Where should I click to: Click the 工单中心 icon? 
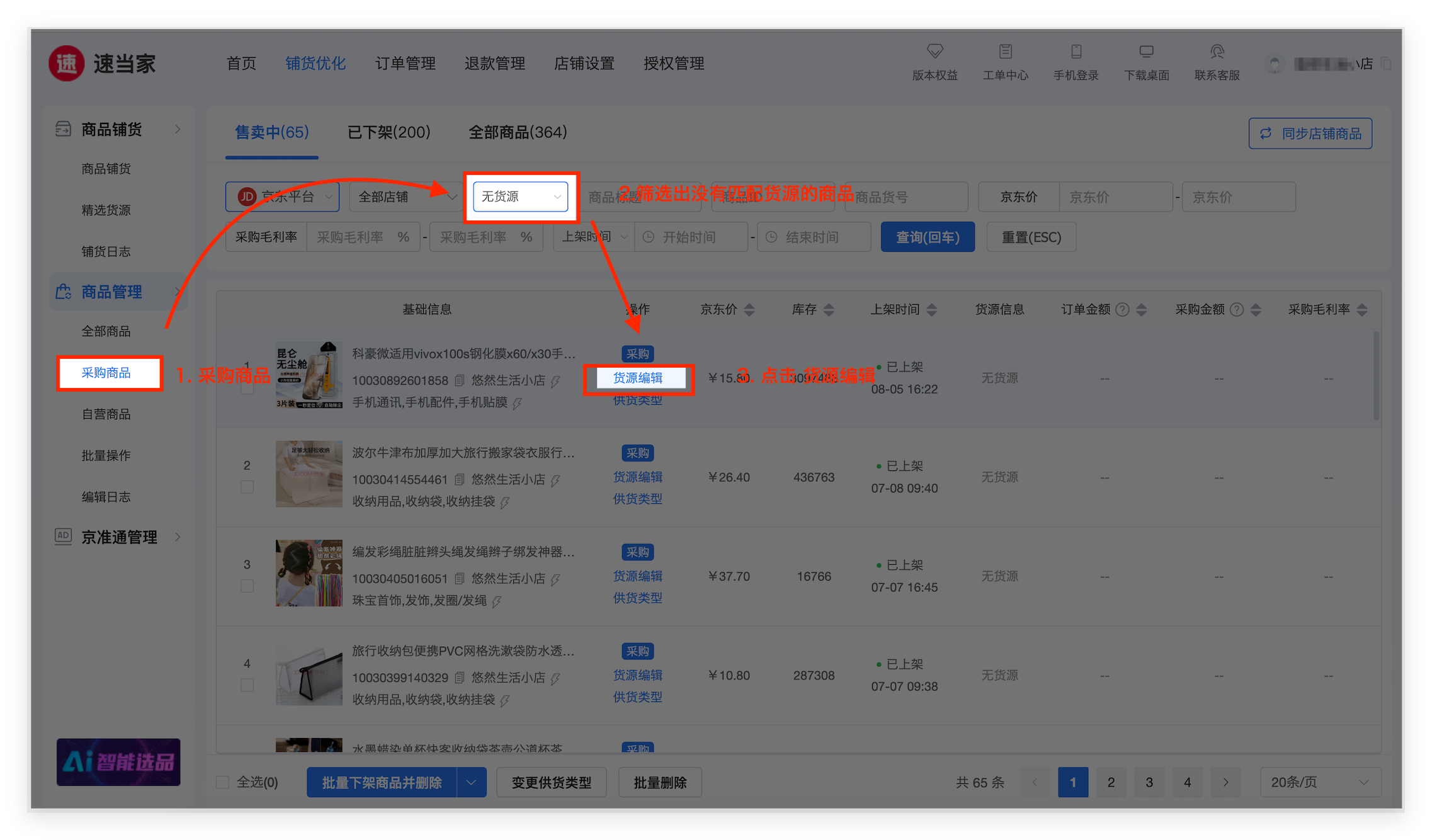tap(1005, 52)
